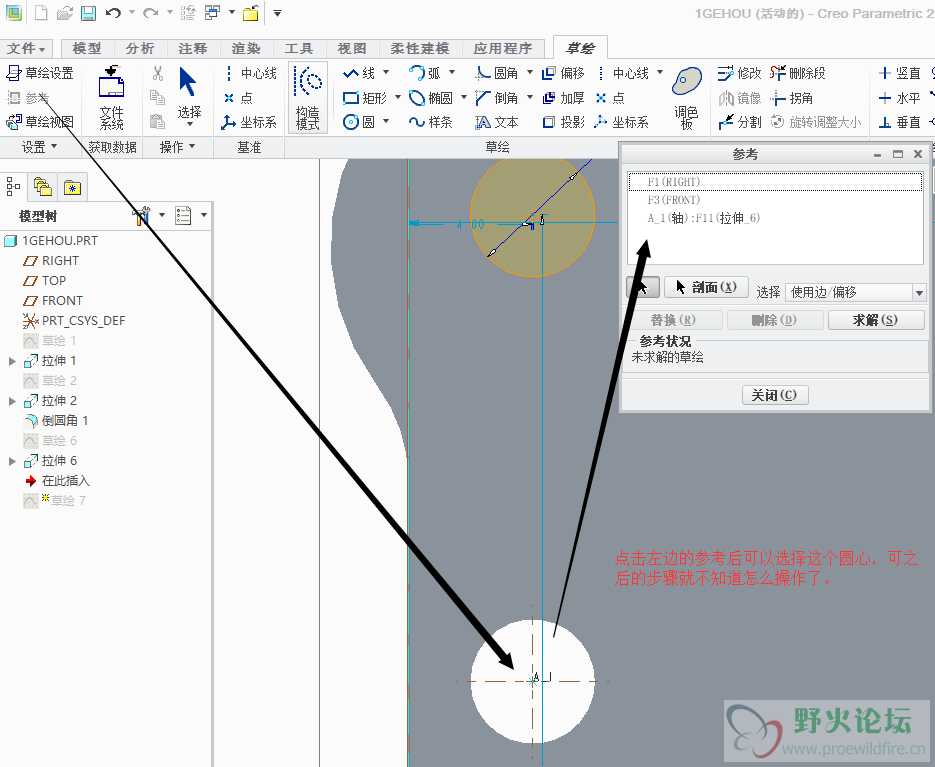This screenshot has height=767, width=935.
Task: Open the 线 line dropdown arrow
Action: pos(386,72)
